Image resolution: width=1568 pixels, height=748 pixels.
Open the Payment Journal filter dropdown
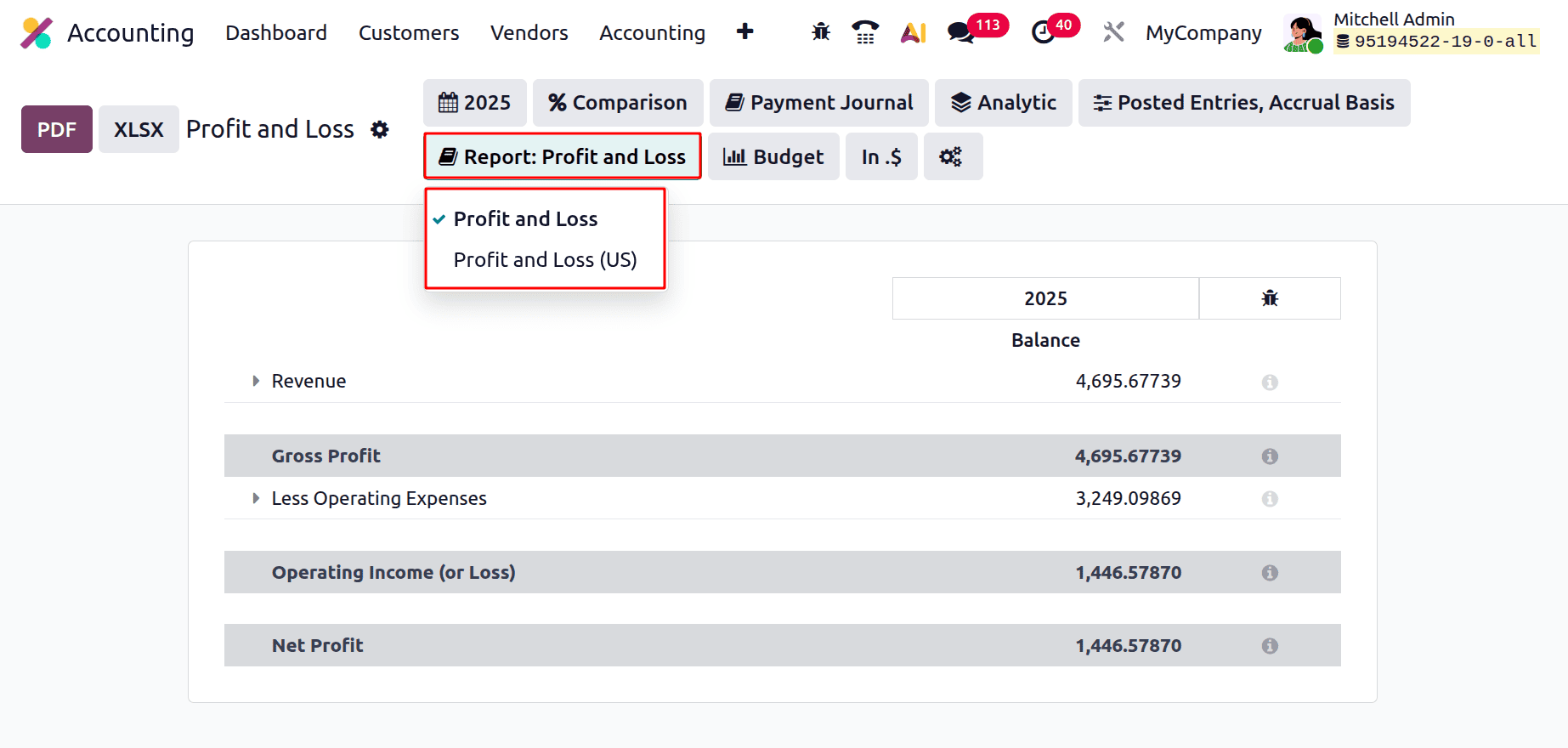819,103
